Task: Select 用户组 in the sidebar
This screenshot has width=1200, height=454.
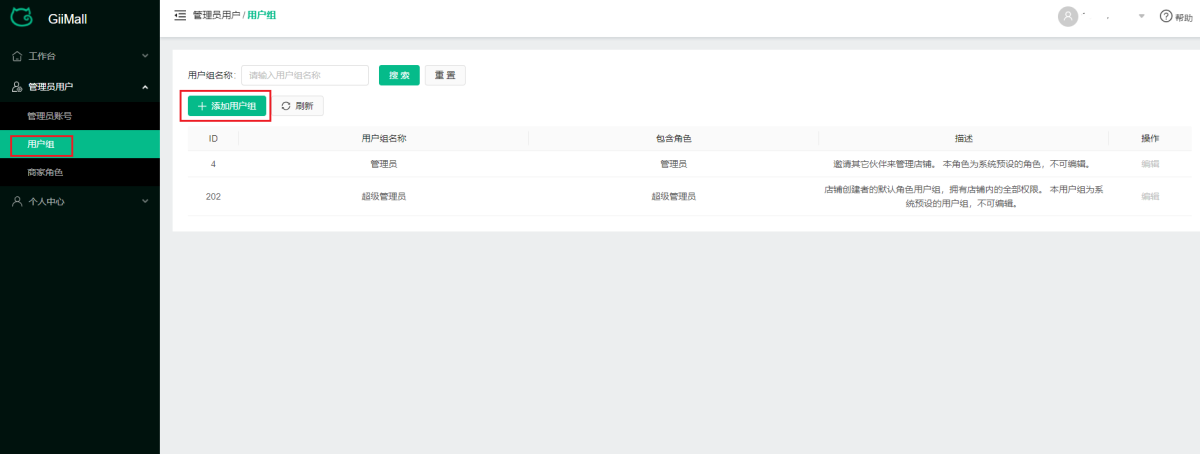Action: [41, 145]
